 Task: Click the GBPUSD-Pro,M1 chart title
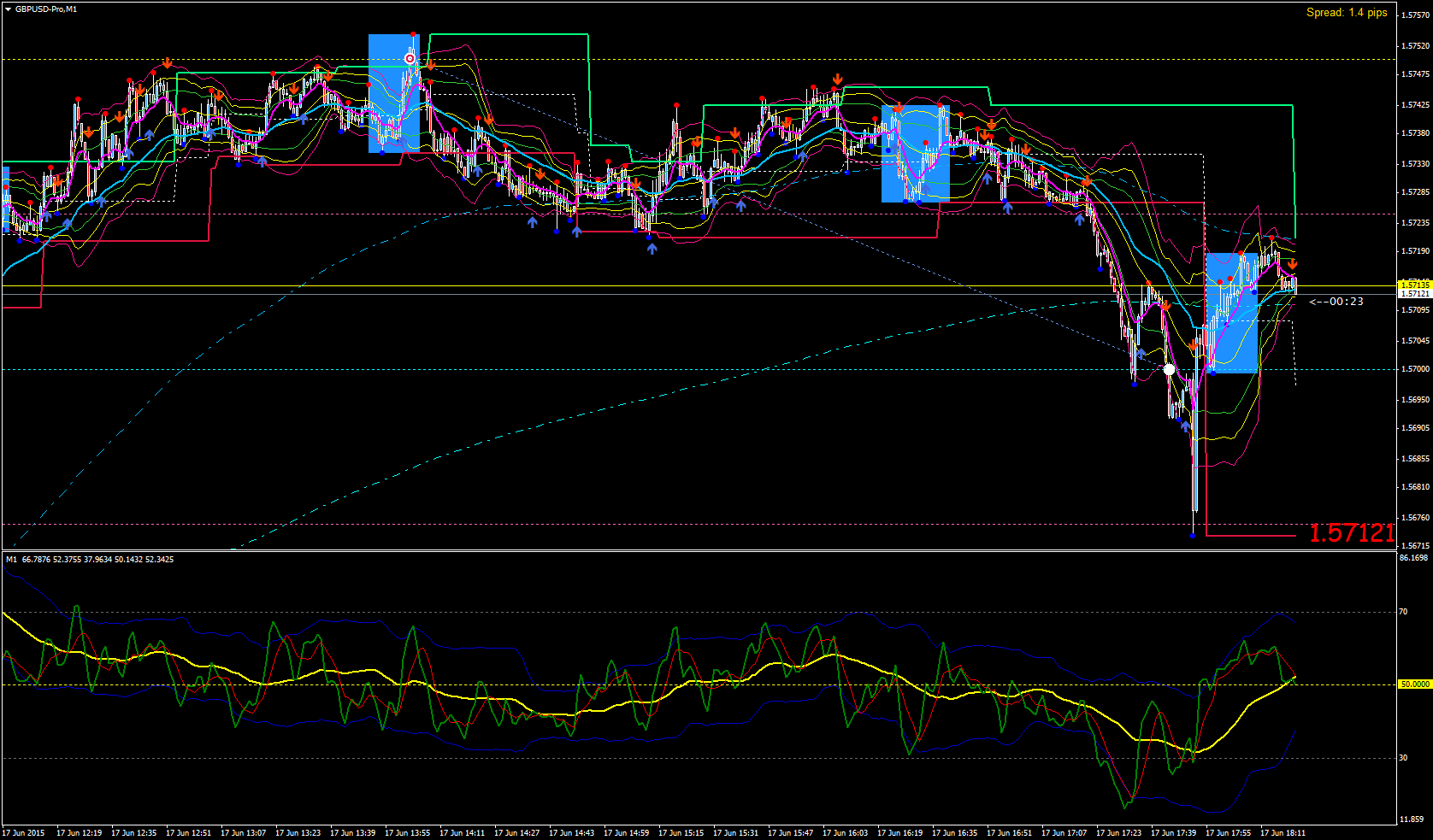pyautogui.click(x=45, y=9)
